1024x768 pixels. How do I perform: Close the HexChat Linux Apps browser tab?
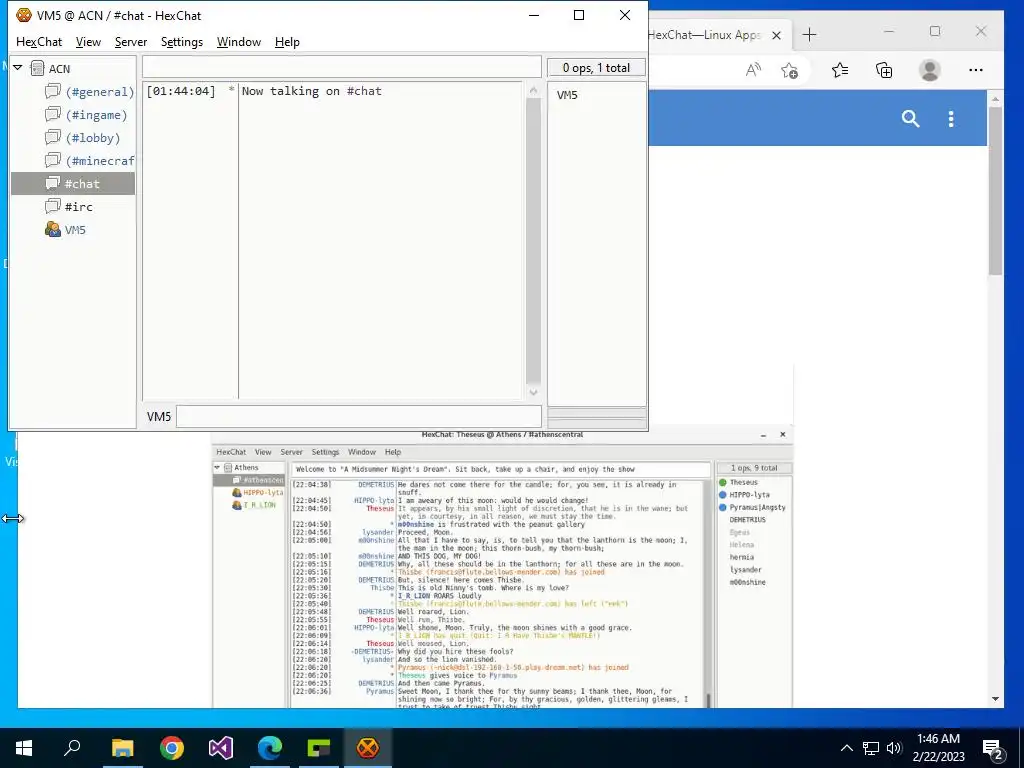click(x=776, y=35)
